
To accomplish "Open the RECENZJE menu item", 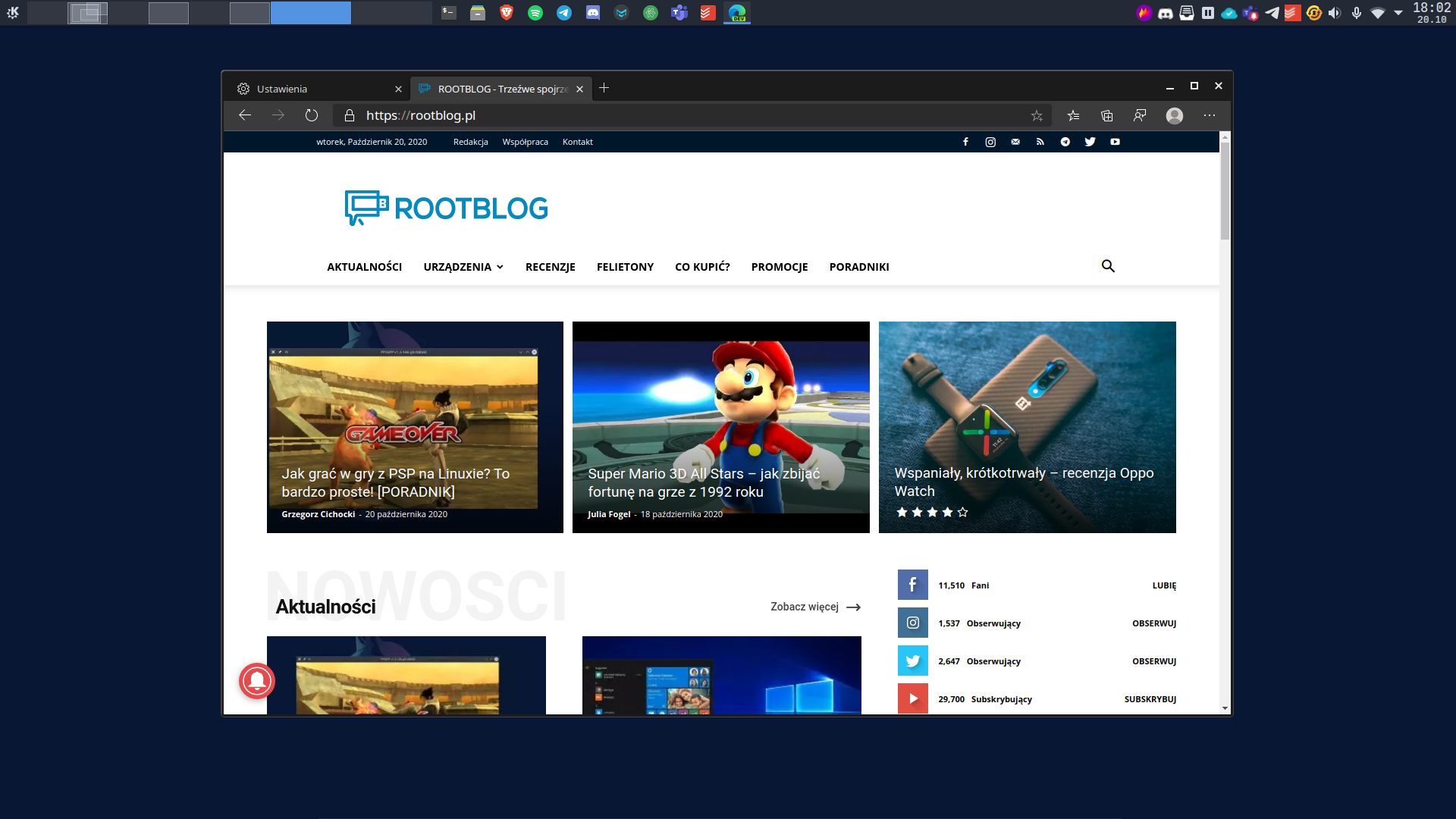I will 550,267.
